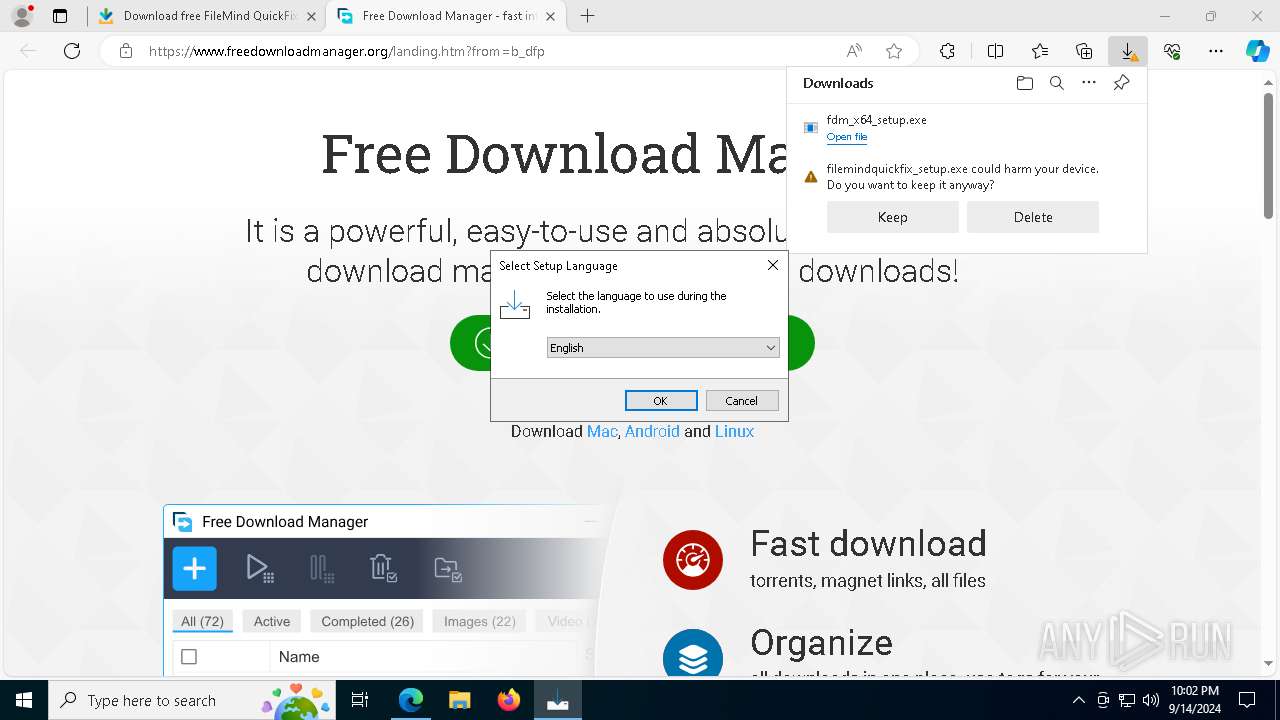The height and width of the screenshot is (720, 1280).
Task: Open the downloads folder icon
Action: pos(1024,83)
